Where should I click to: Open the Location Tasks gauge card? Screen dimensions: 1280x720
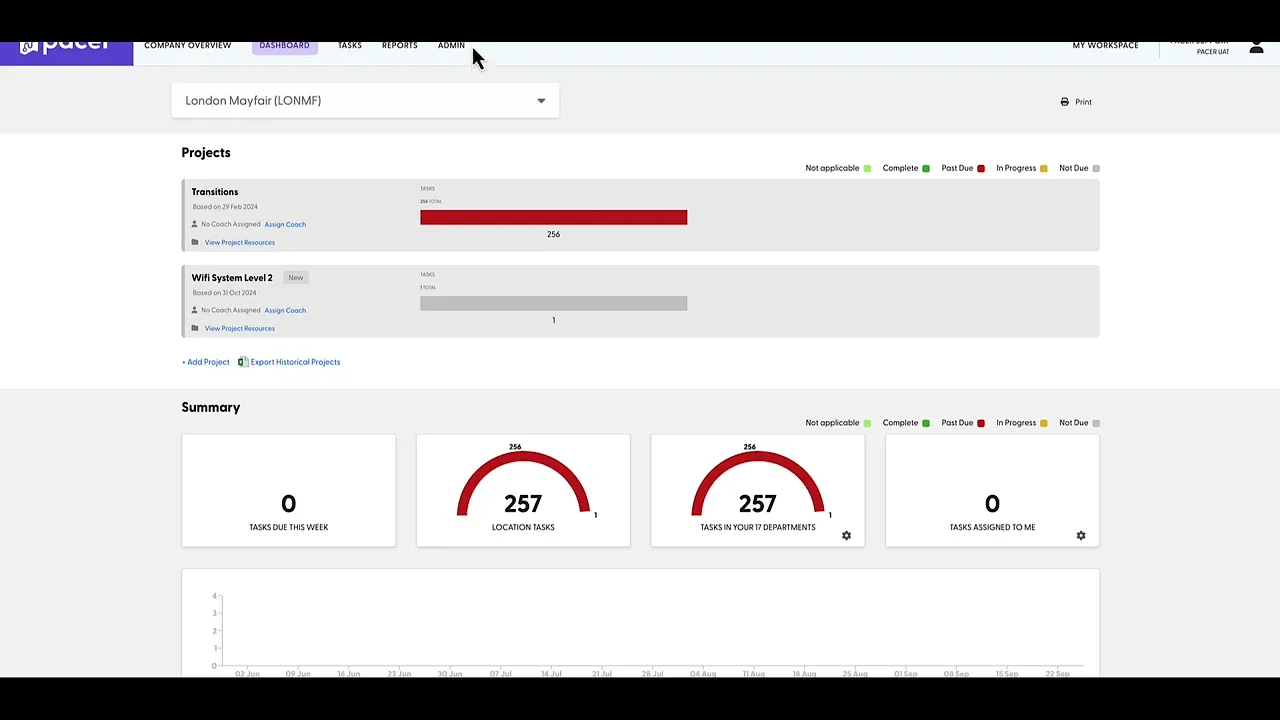click(x=523, y=490)
